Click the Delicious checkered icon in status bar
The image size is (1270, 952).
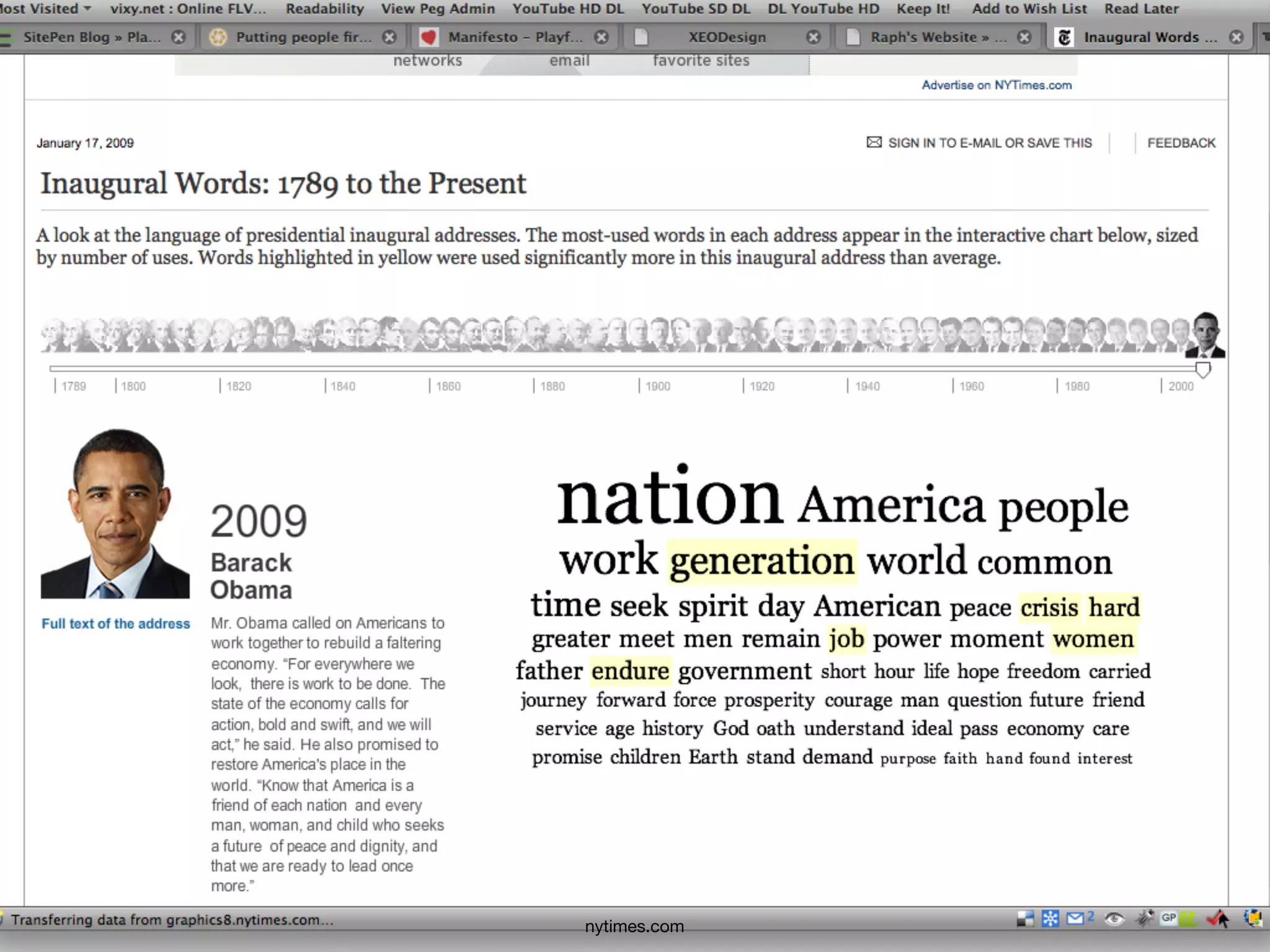(1026, 919)
